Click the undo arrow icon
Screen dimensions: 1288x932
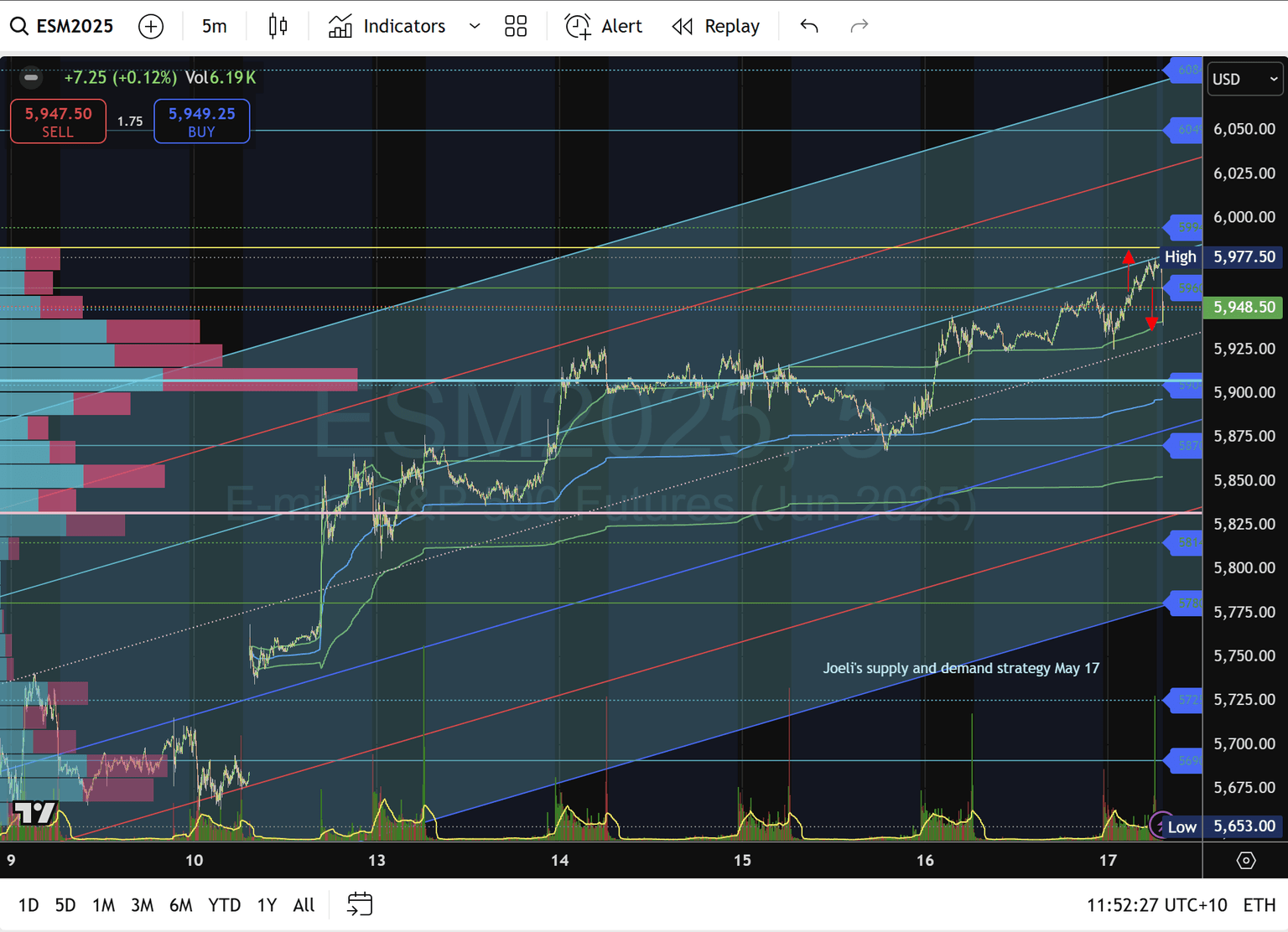coord(808,26)
